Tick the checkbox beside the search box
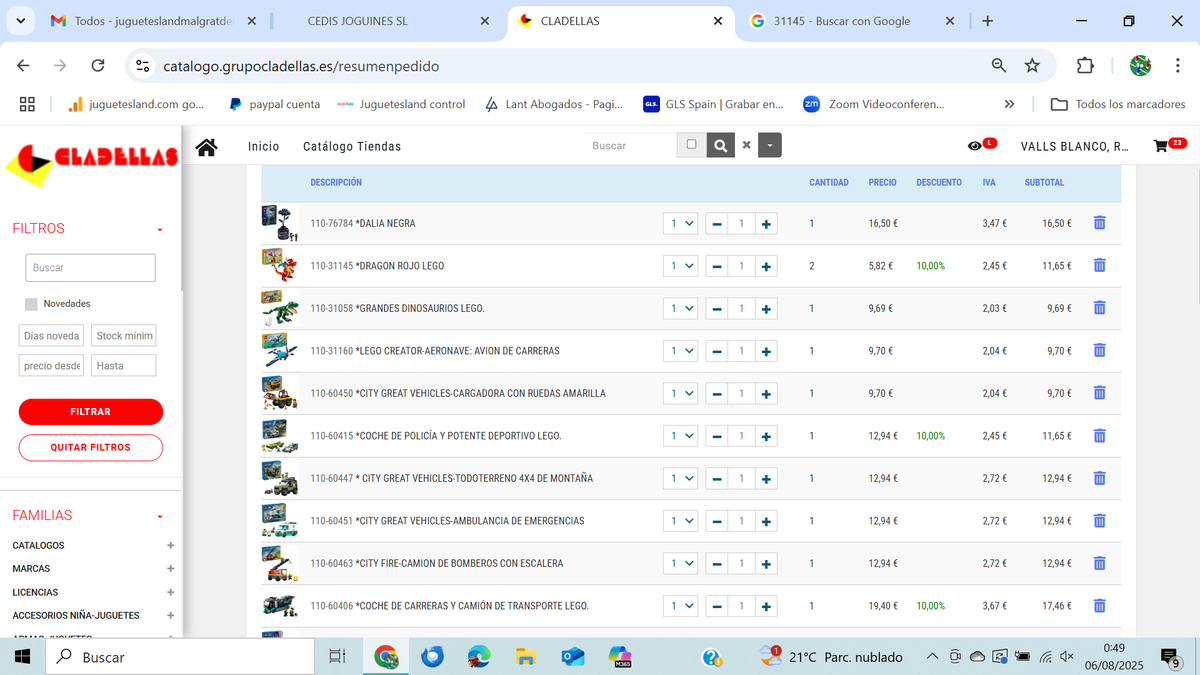Viewport: 1200px width, 675px height. click(691, 145)
